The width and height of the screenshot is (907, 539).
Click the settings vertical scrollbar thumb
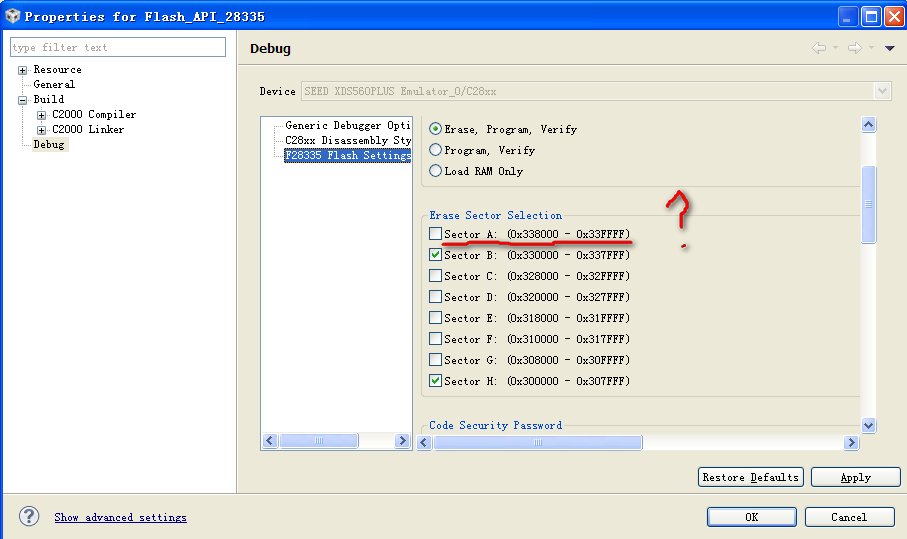click(x=868, y=204)
